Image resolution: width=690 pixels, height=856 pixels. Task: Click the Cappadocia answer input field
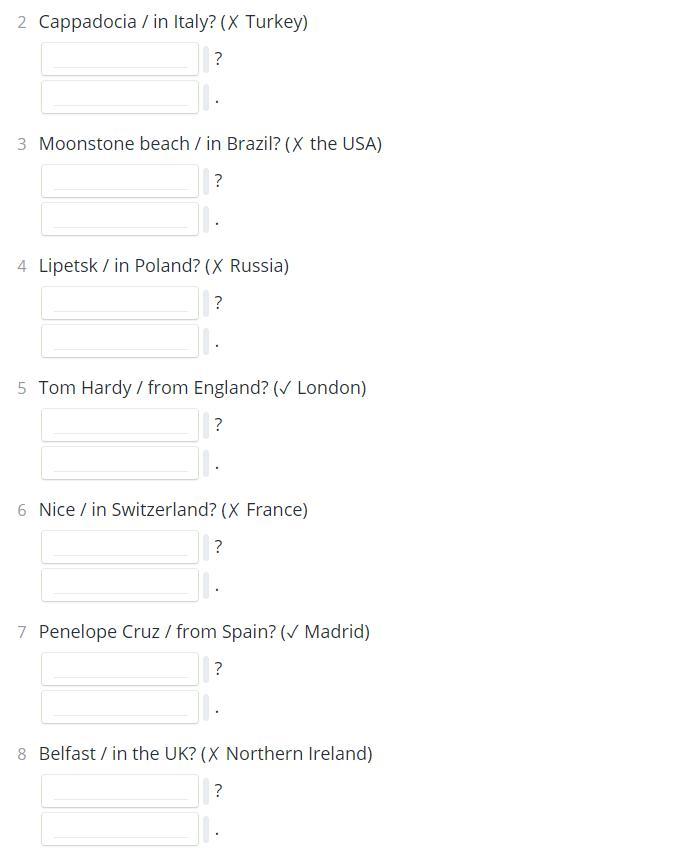(x=120, y=97)
